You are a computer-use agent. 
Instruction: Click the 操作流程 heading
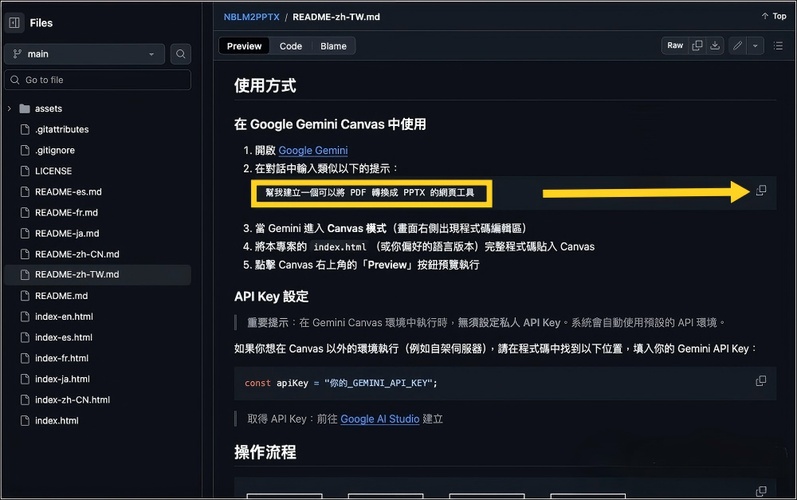(x=265, y=452)
